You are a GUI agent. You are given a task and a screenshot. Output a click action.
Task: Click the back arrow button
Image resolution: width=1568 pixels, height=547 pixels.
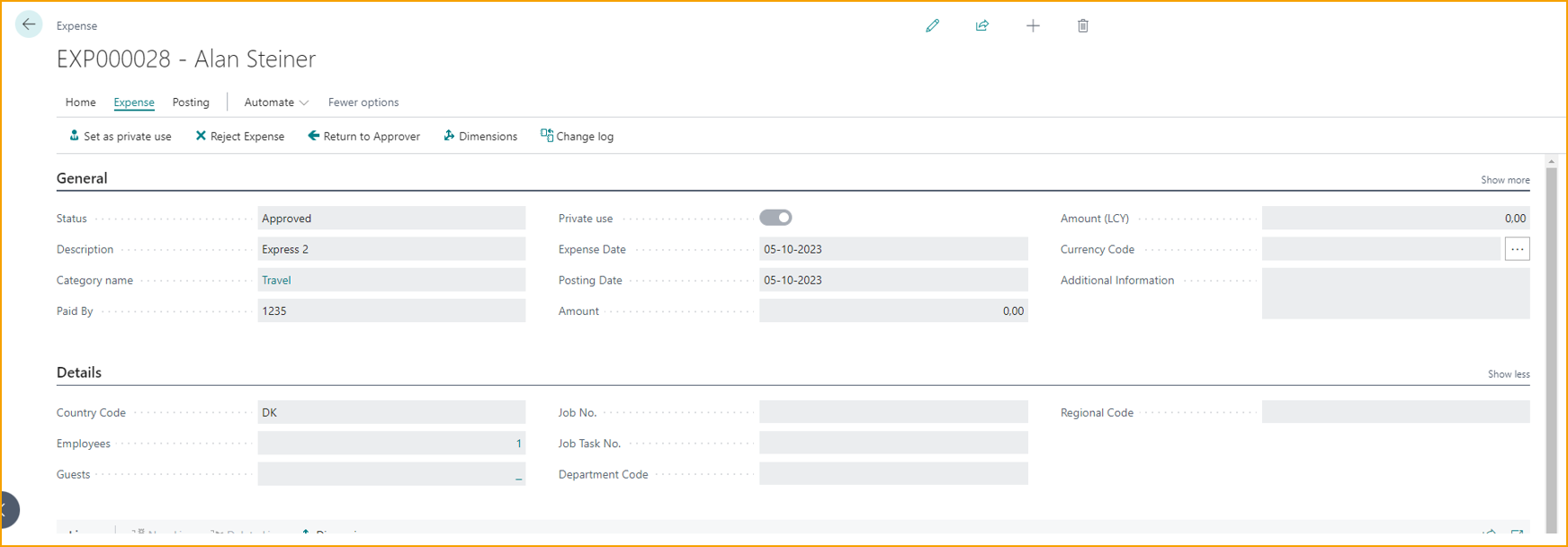pos(29,24)
